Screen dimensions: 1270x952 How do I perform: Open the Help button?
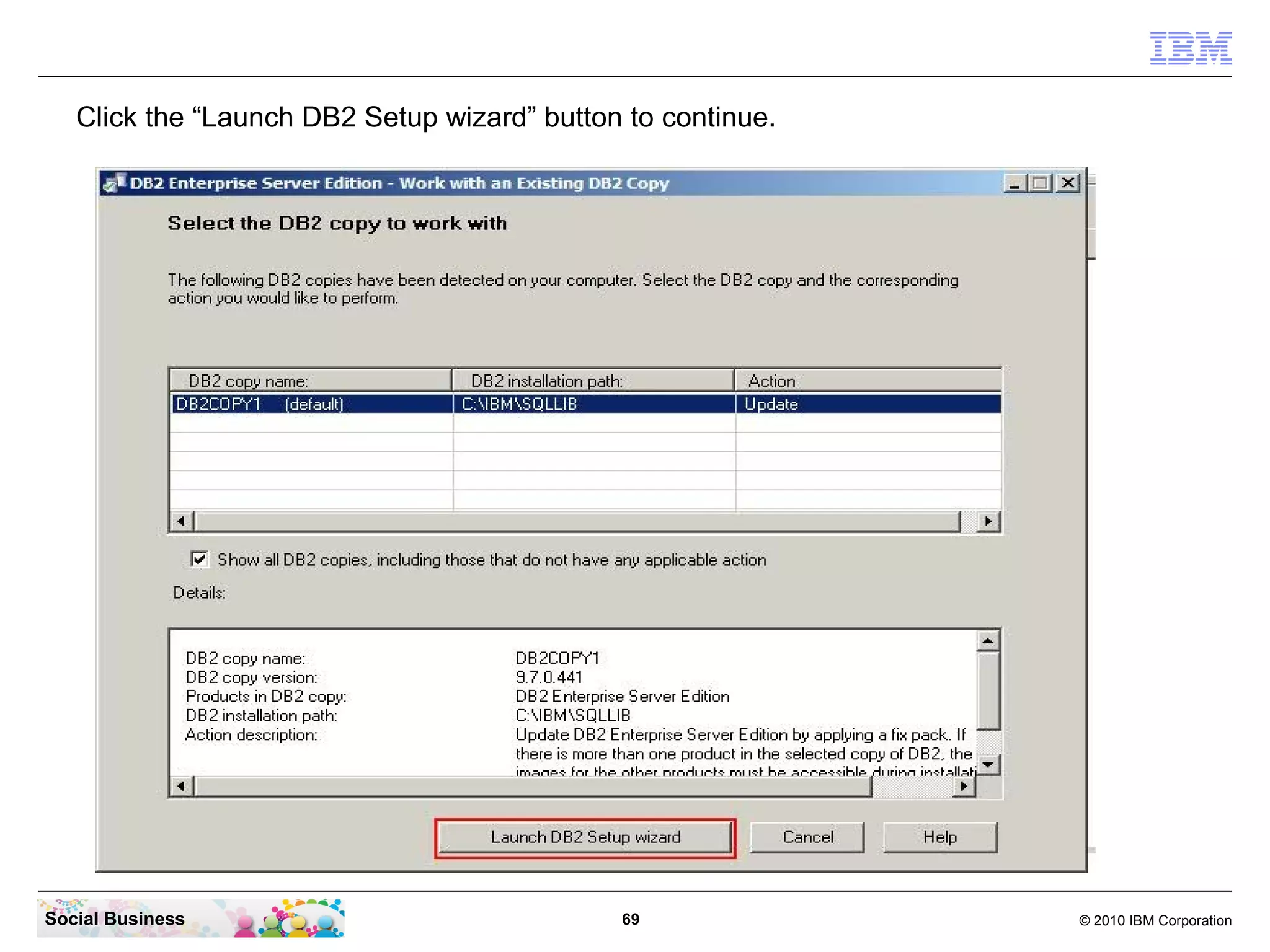(940, 837)
